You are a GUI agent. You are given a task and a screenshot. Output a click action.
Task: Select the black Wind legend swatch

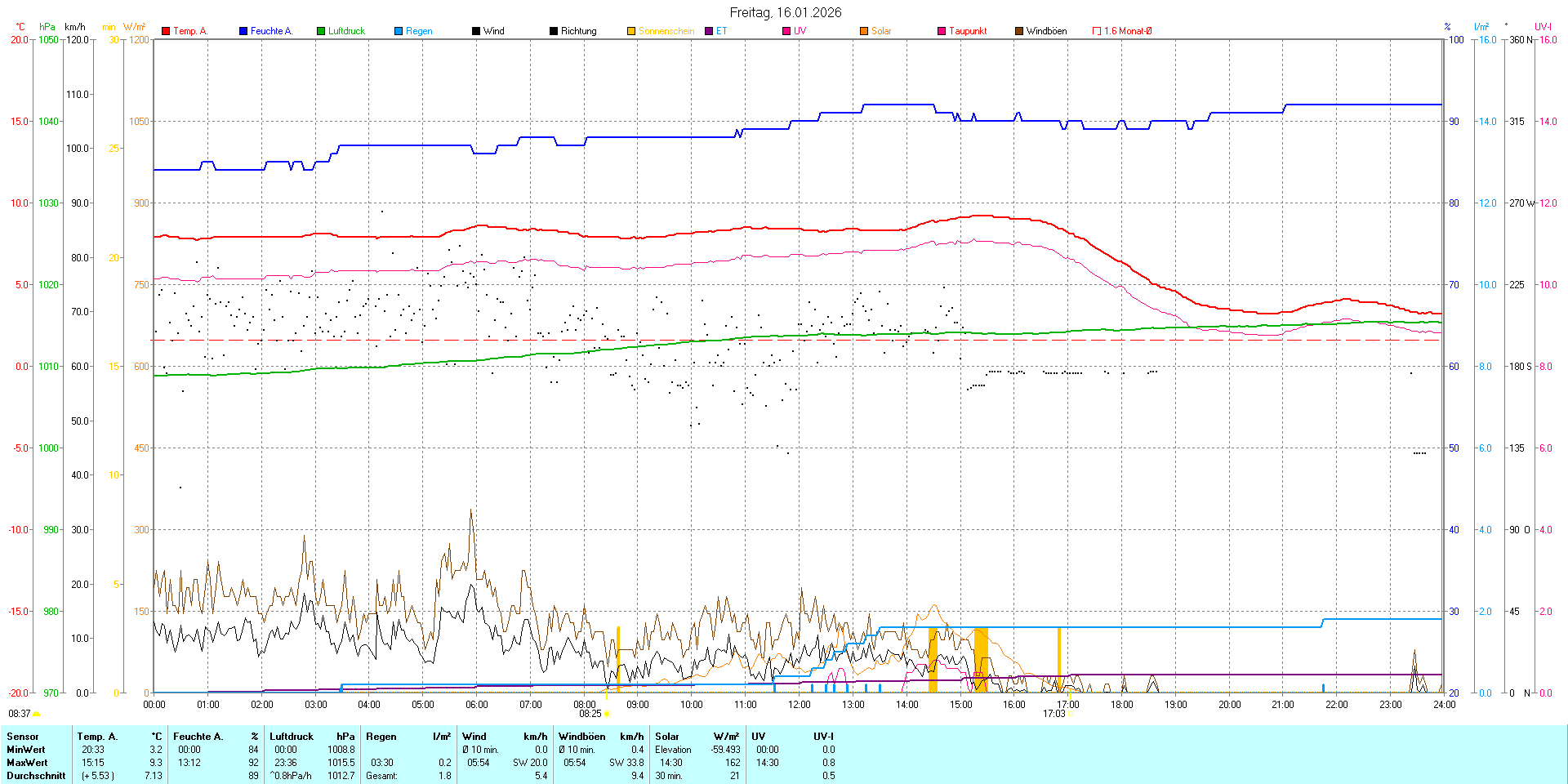[476, 31]
